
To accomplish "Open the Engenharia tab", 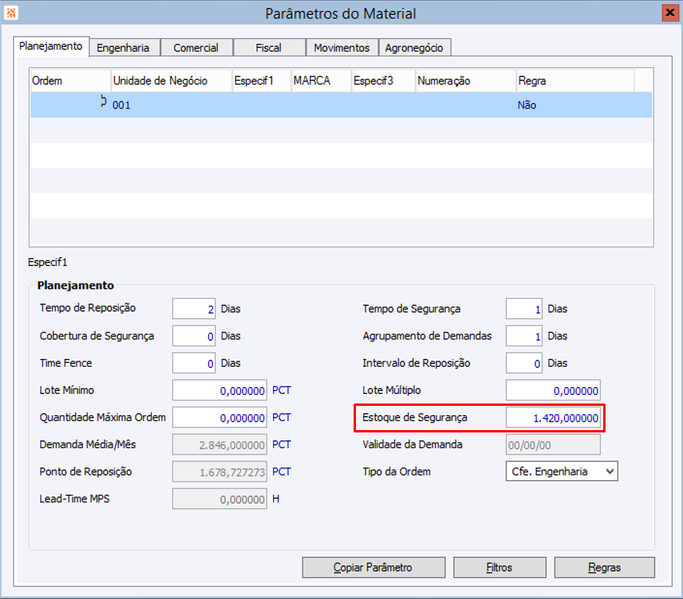I will pyautogui.click(x=123, y=48).
